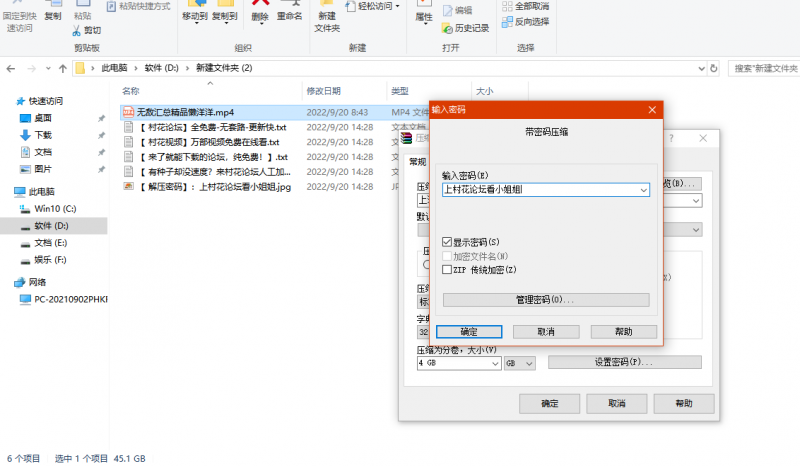Open the GB unit dropdown
800x466 pixels.
click(528, 363)
